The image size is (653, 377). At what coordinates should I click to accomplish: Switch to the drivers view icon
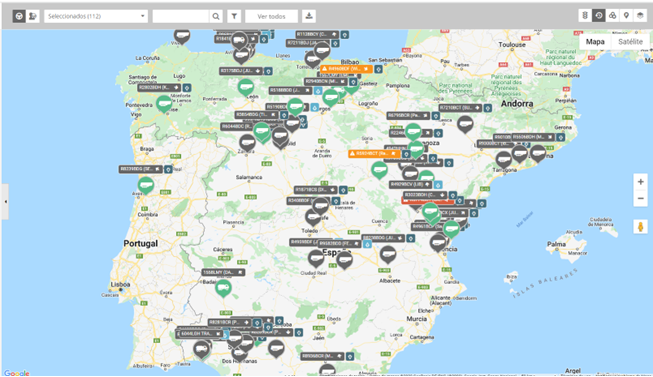tap(33, 16)
